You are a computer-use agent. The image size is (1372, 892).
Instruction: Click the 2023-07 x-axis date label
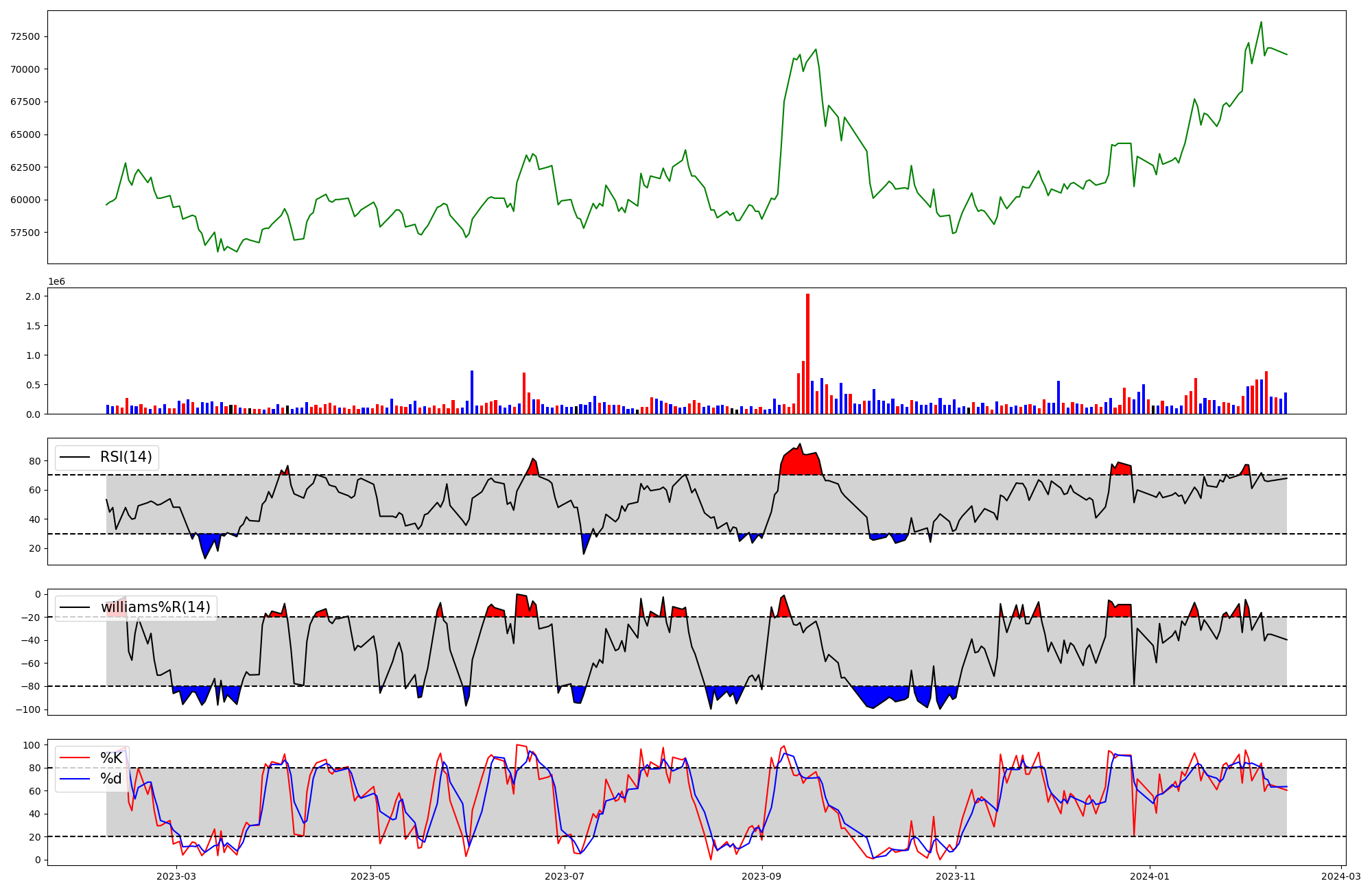click(x=565, y=876)
